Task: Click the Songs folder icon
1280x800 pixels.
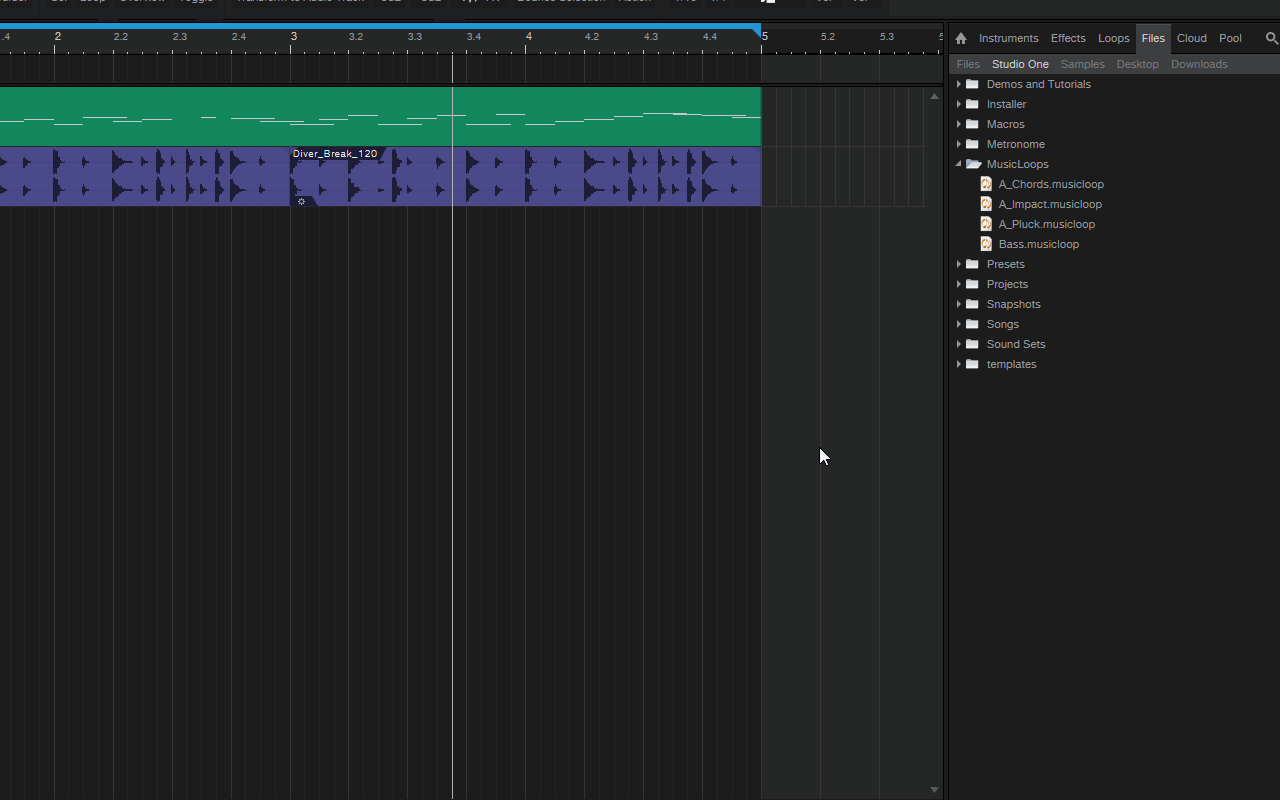Action: (972, 324)
